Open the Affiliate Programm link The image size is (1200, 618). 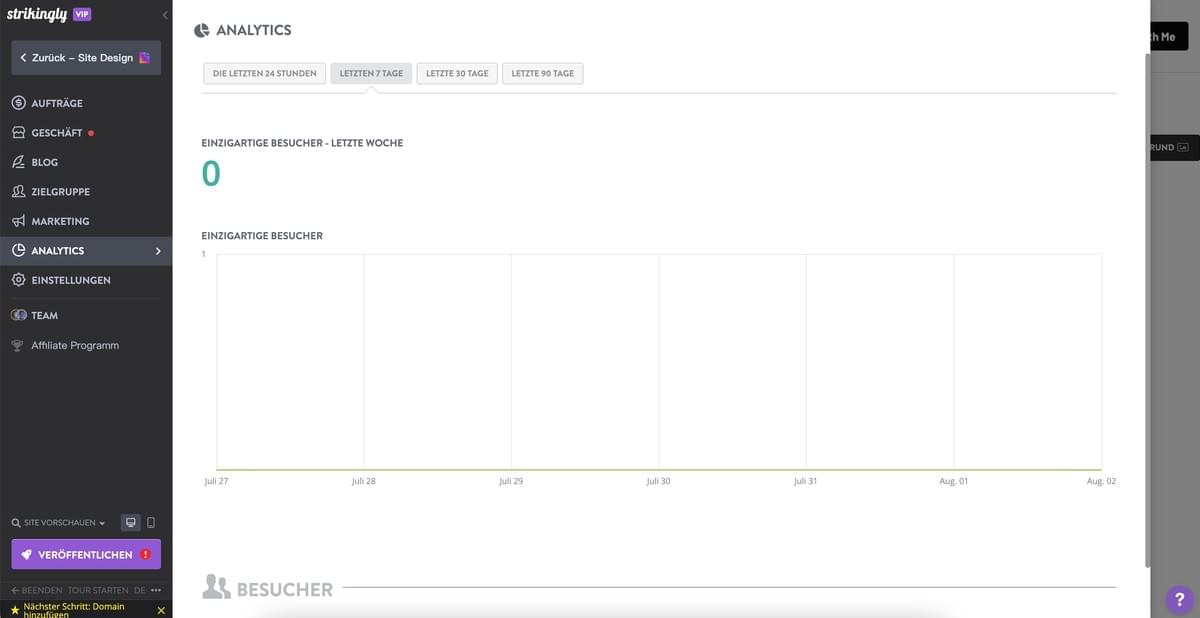click(75, 345)
